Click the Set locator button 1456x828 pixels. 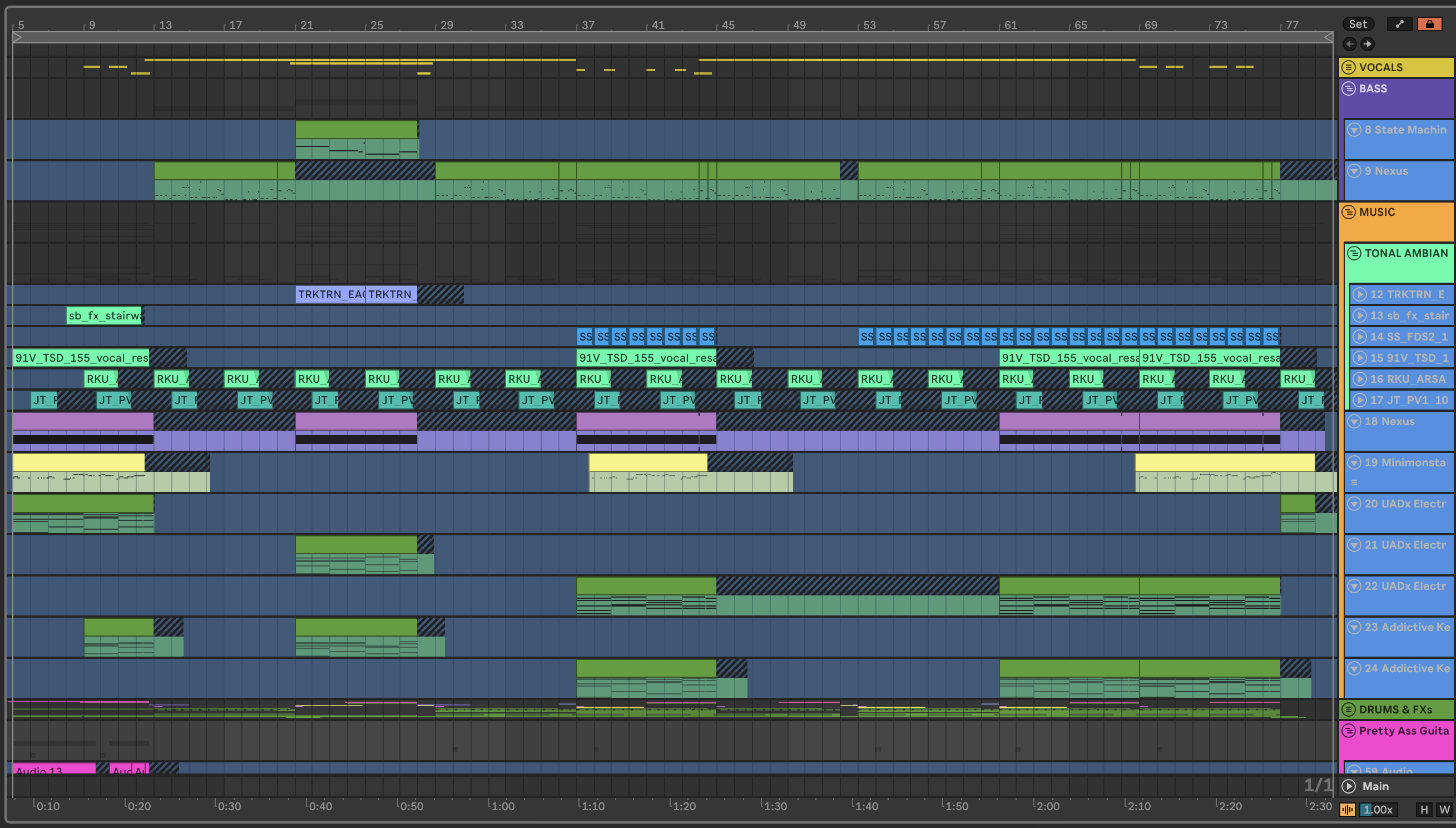pyautogui.click(x=1358, y=24)
